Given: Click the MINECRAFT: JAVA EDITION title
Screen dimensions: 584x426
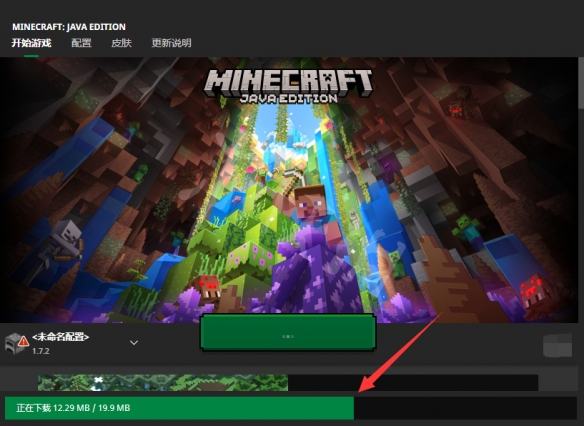Looking at the screenshot, I should 69,27.
